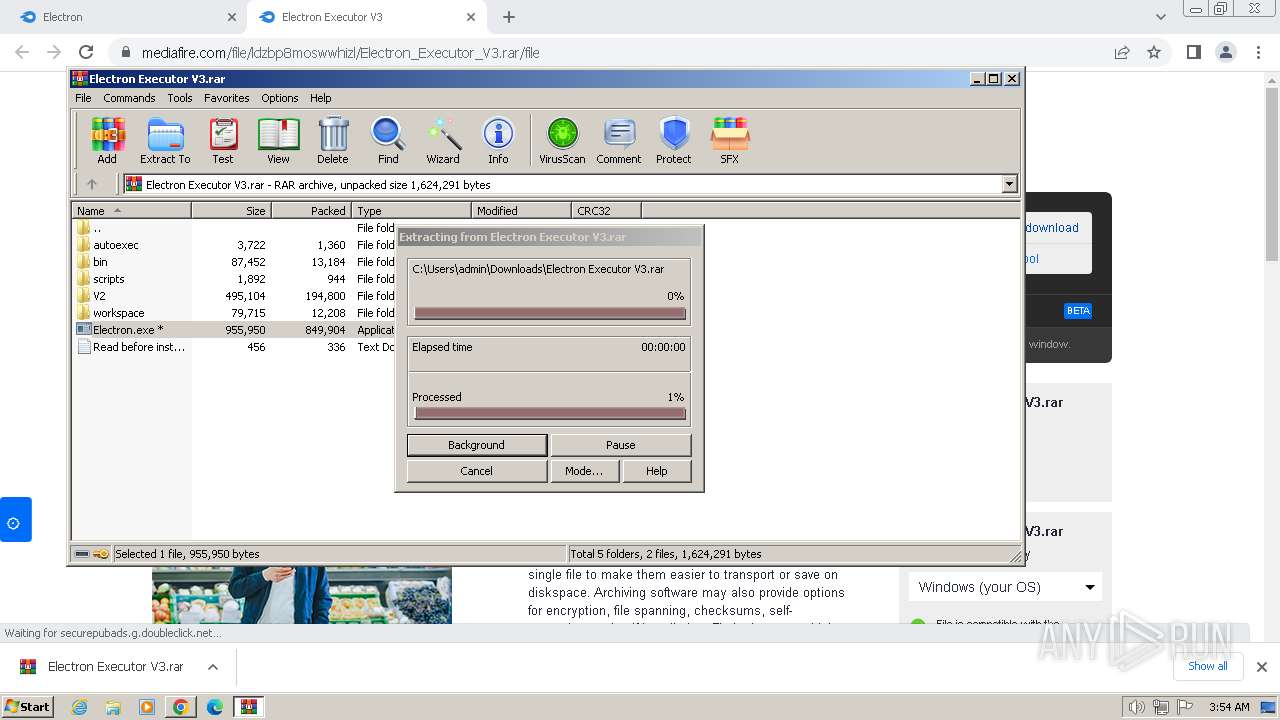Click the Info toolbar icon

(498, 140)
